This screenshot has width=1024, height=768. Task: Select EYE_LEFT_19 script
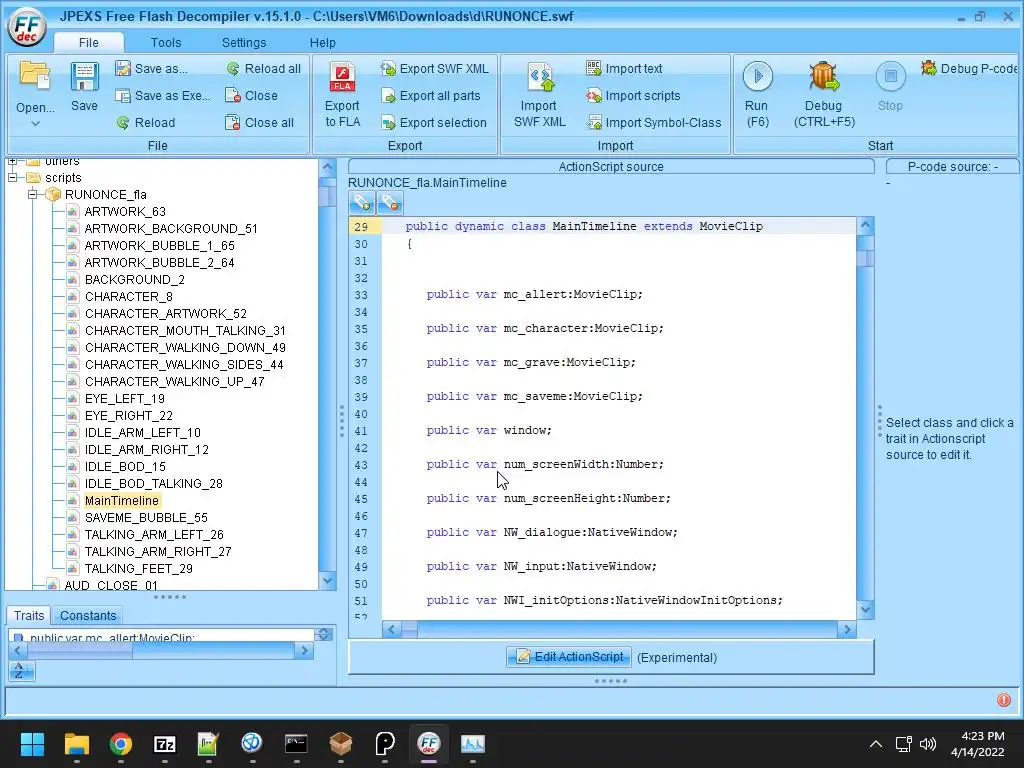(x=124, y=398)
